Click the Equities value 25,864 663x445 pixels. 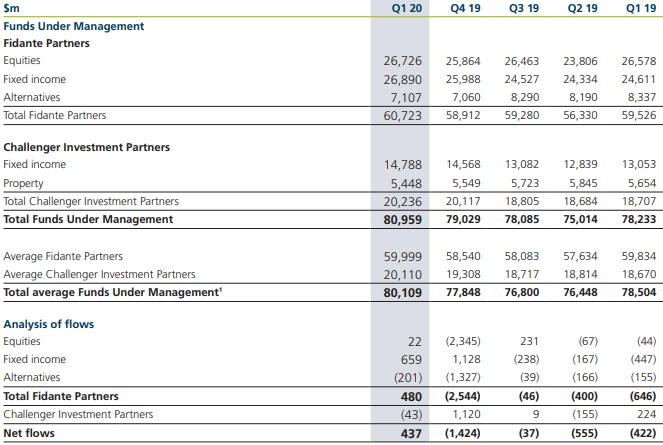(x=463, y=61)
